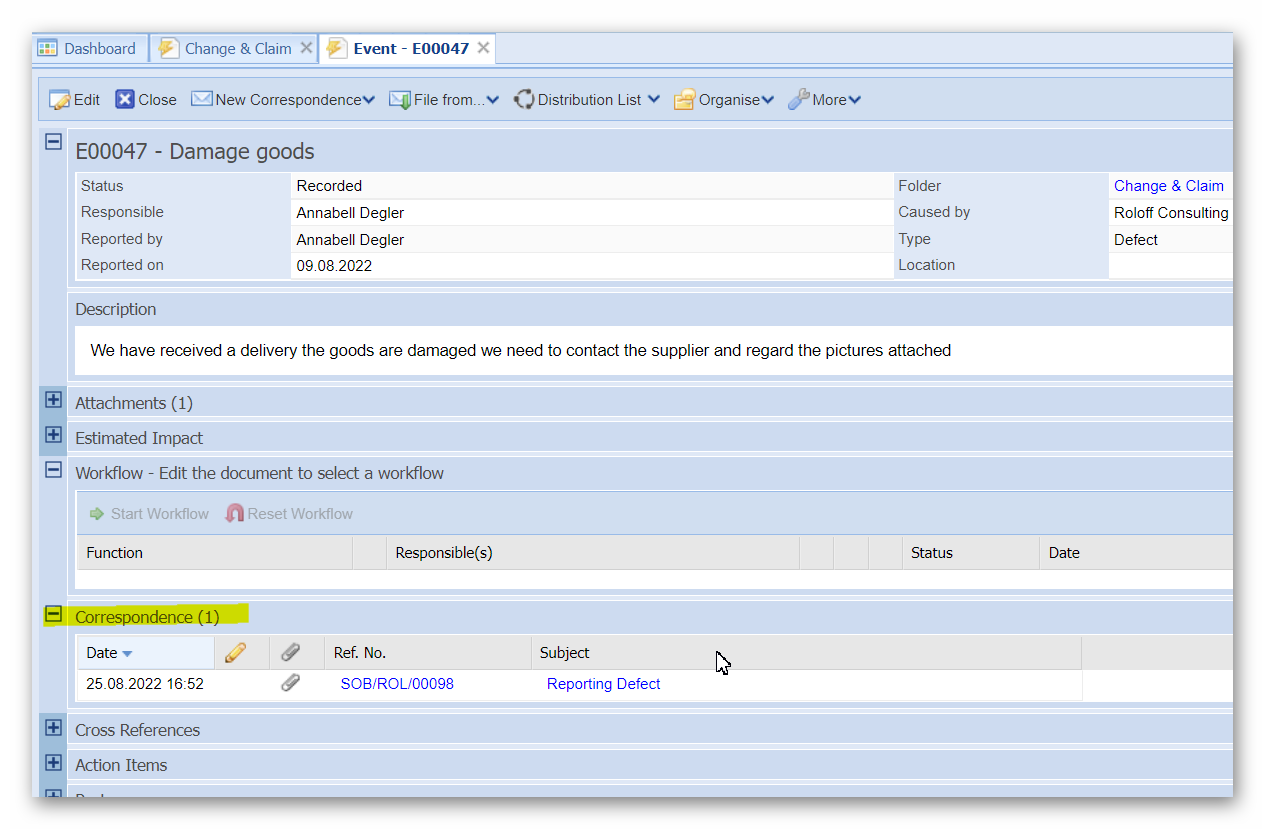Click the New Correspondence envelope icon
The width and height of the screenshot is (1265, 829).
[202, 100]
